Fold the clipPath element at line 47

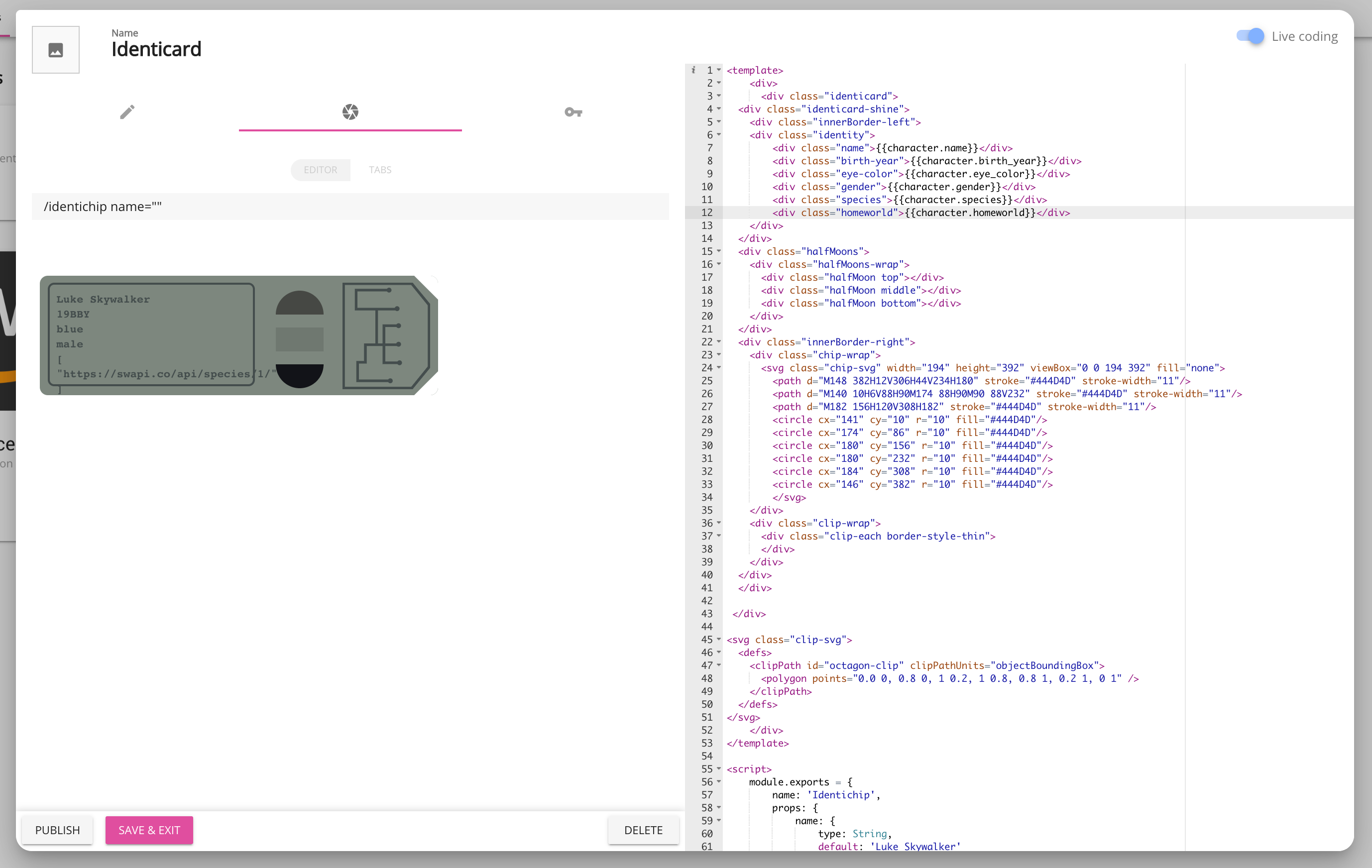[719, 665]
